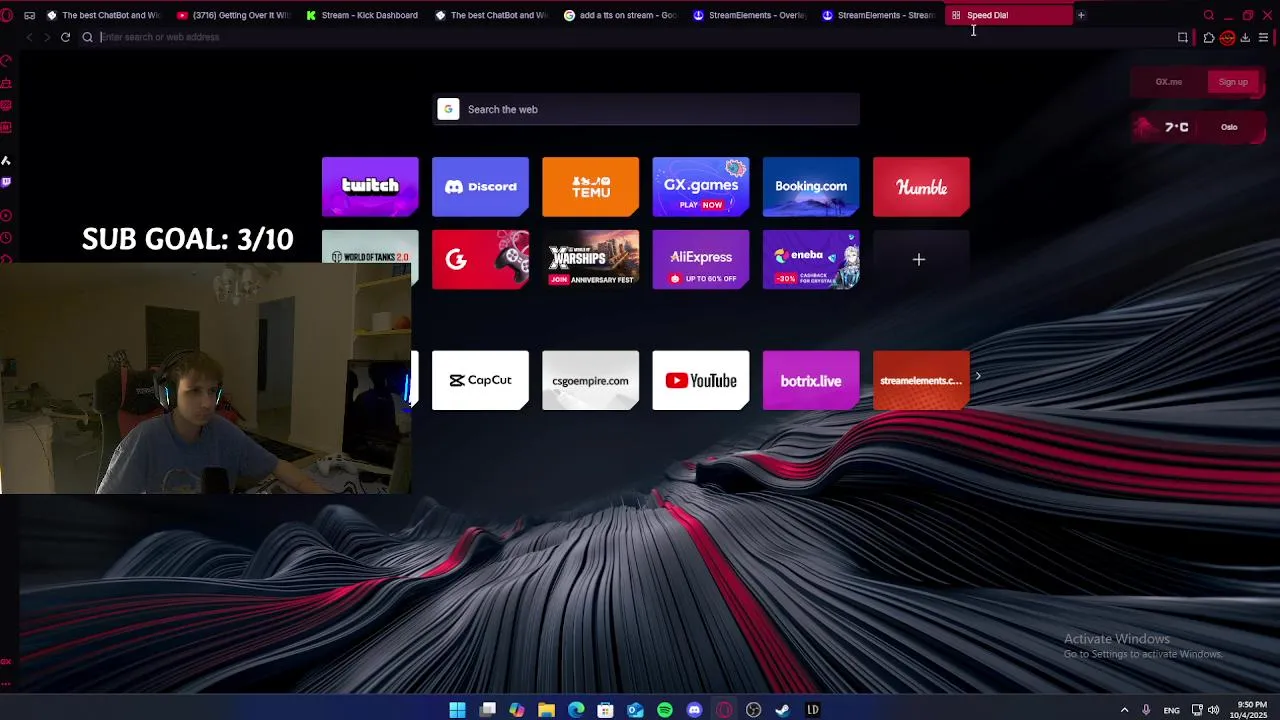Viewport: 1280px width, 720px height.
Task: Switch to first ChatBot tab
Action: (x=104, y=15)
